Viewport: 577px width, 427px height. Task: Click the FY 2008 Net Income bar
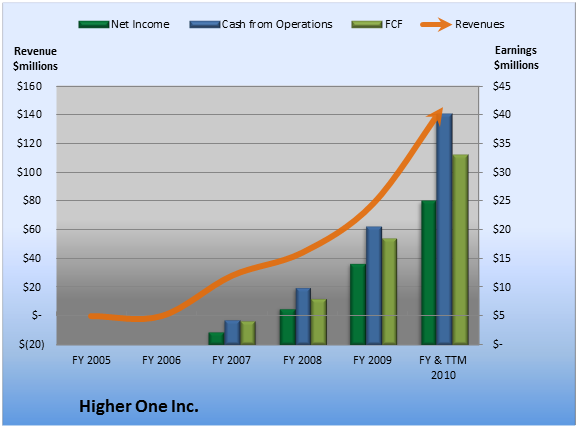pos(288,327)
